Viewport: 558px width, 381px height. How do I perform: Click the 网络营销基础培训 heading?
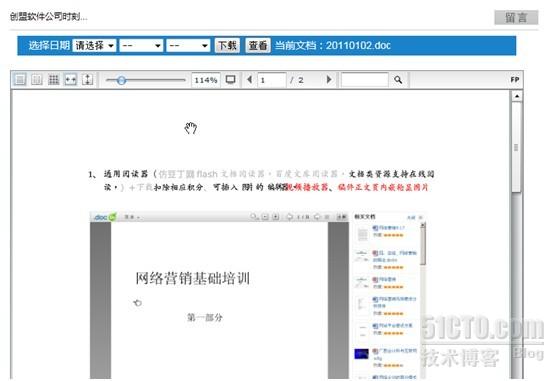[193, 278]
